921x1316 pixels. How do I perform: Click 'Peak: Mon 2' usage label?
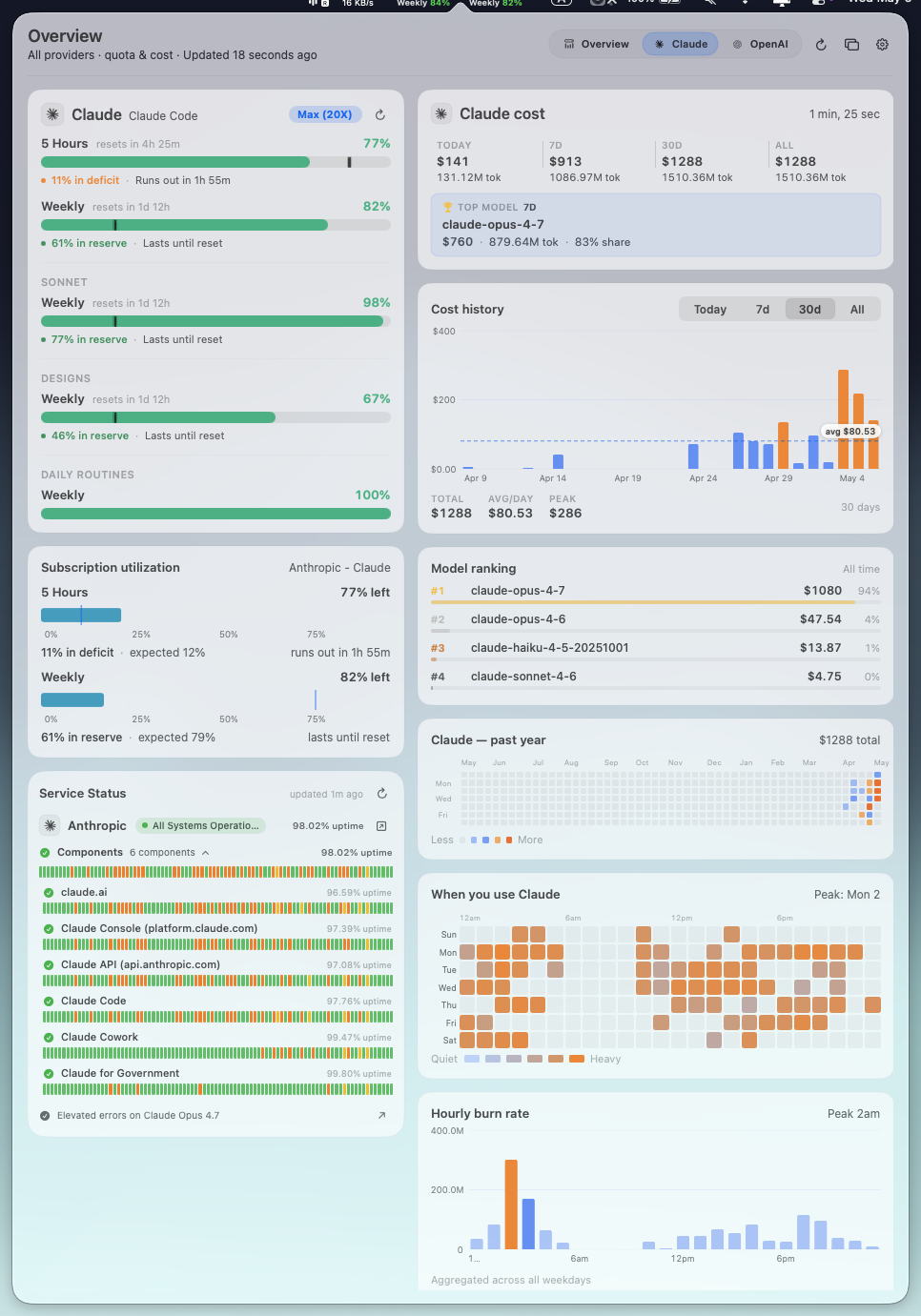click(x=847, y=895)
